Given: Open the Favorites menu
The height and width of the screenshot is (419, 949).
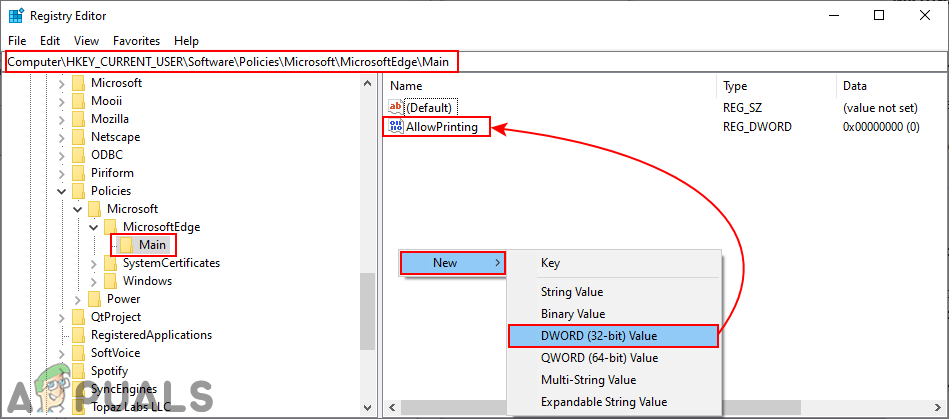Looking at the screenshot, I should 136,41.
